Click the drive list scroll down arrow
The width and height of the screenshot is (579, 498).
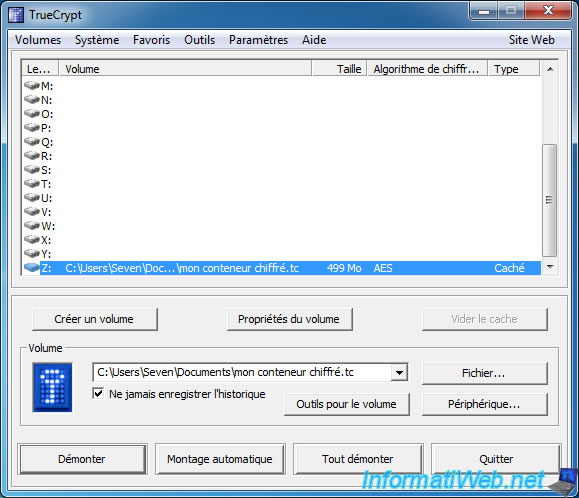pos(550,267)
